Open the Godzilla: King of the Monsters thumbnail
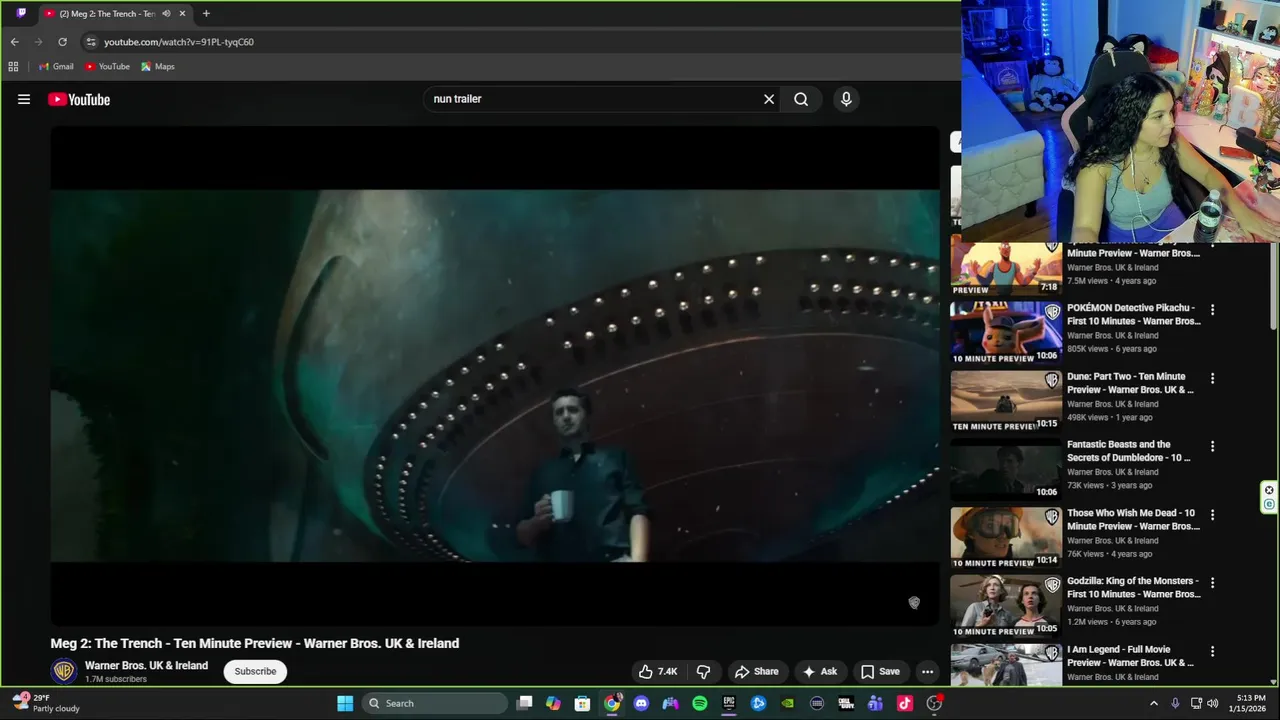This screenshot has width=1280, height=720. coord(1005,606)
